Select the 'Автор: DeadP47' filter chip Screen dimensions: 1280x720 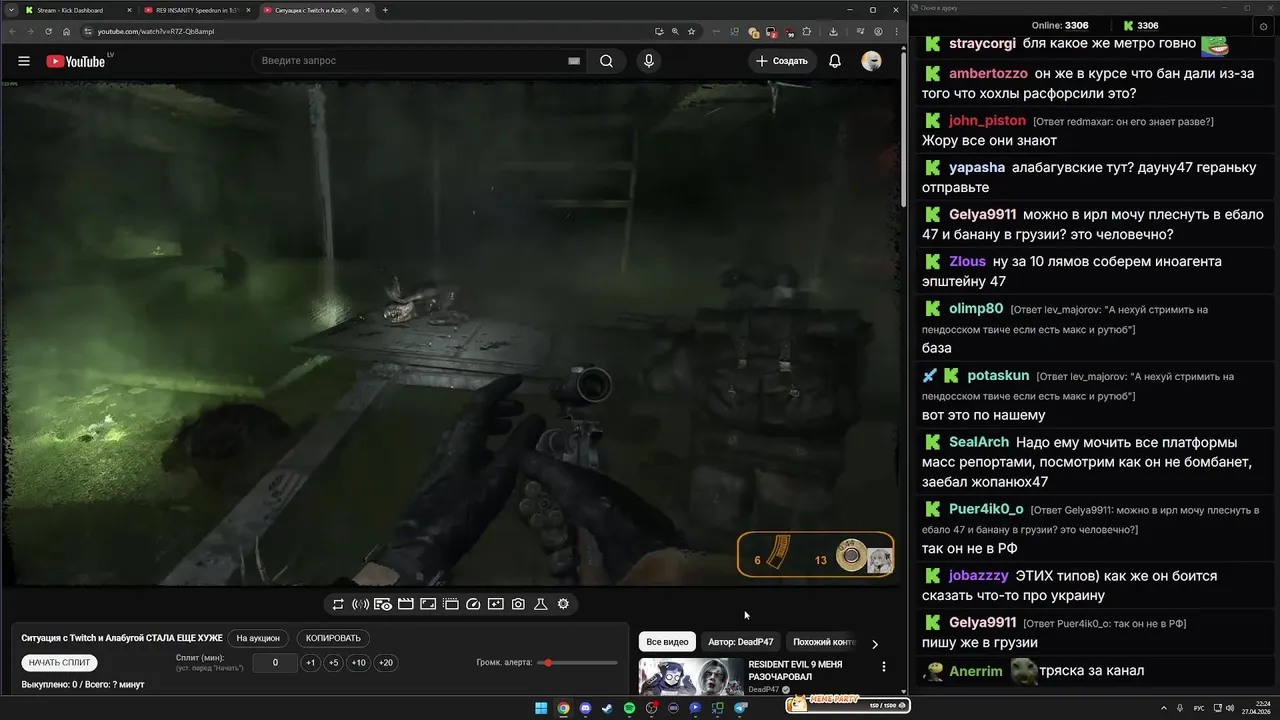click(740, 642)
